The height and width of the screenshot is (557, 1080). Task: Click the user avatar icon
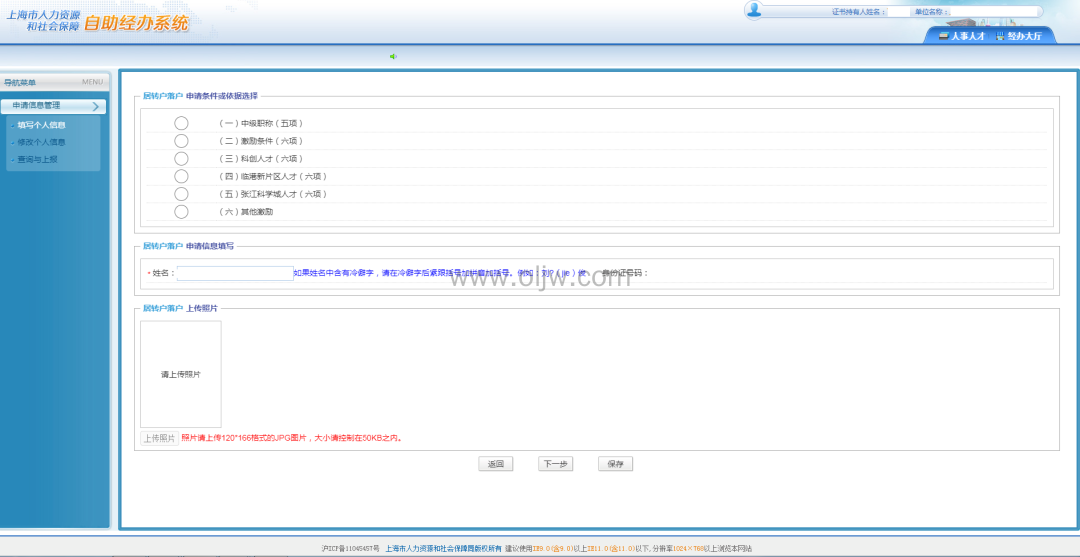pos(754,10)
